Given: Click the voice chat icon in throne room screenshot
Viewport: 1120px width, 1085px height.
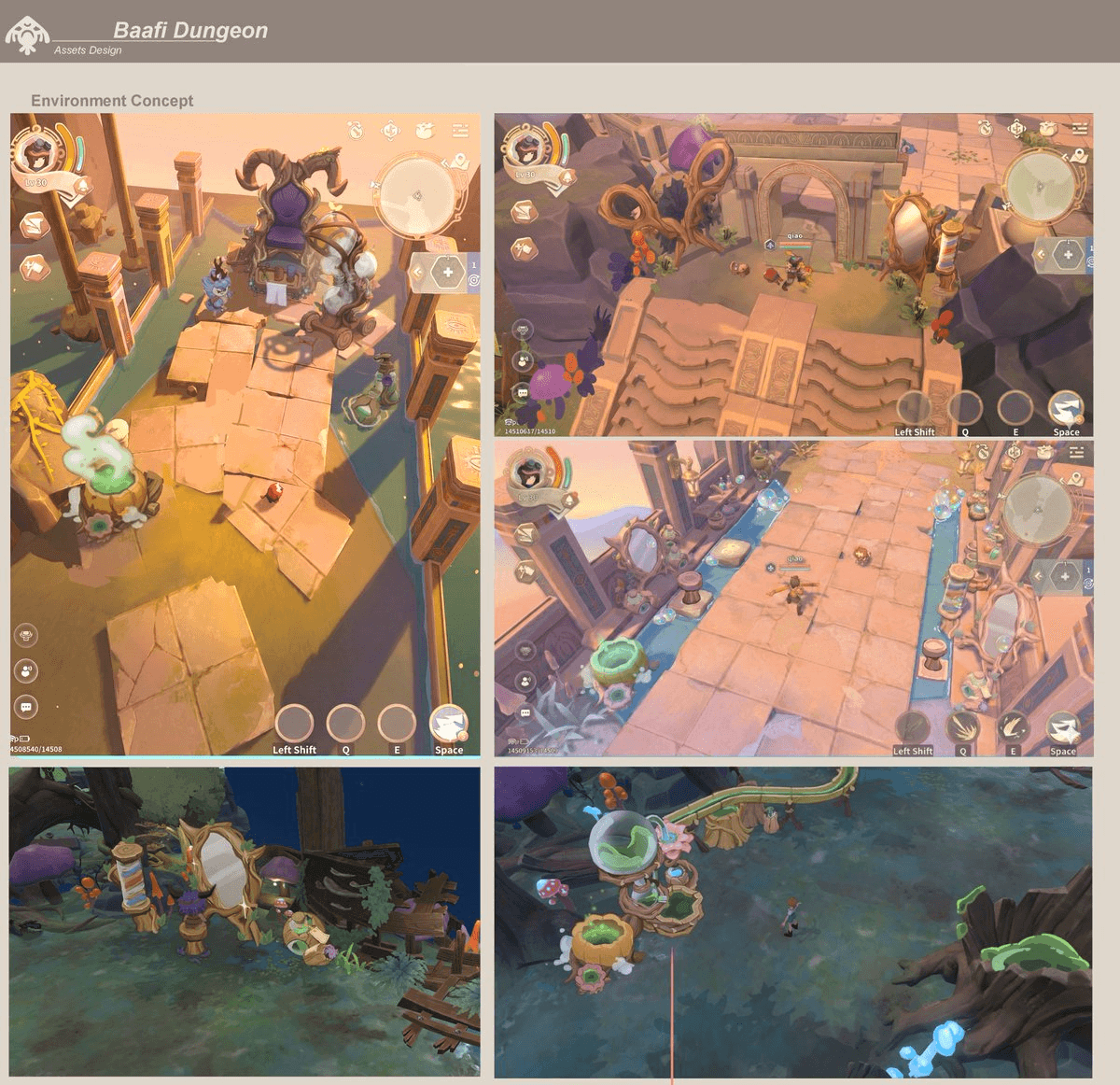Looking at the screenshot, I should click(26, 670).
